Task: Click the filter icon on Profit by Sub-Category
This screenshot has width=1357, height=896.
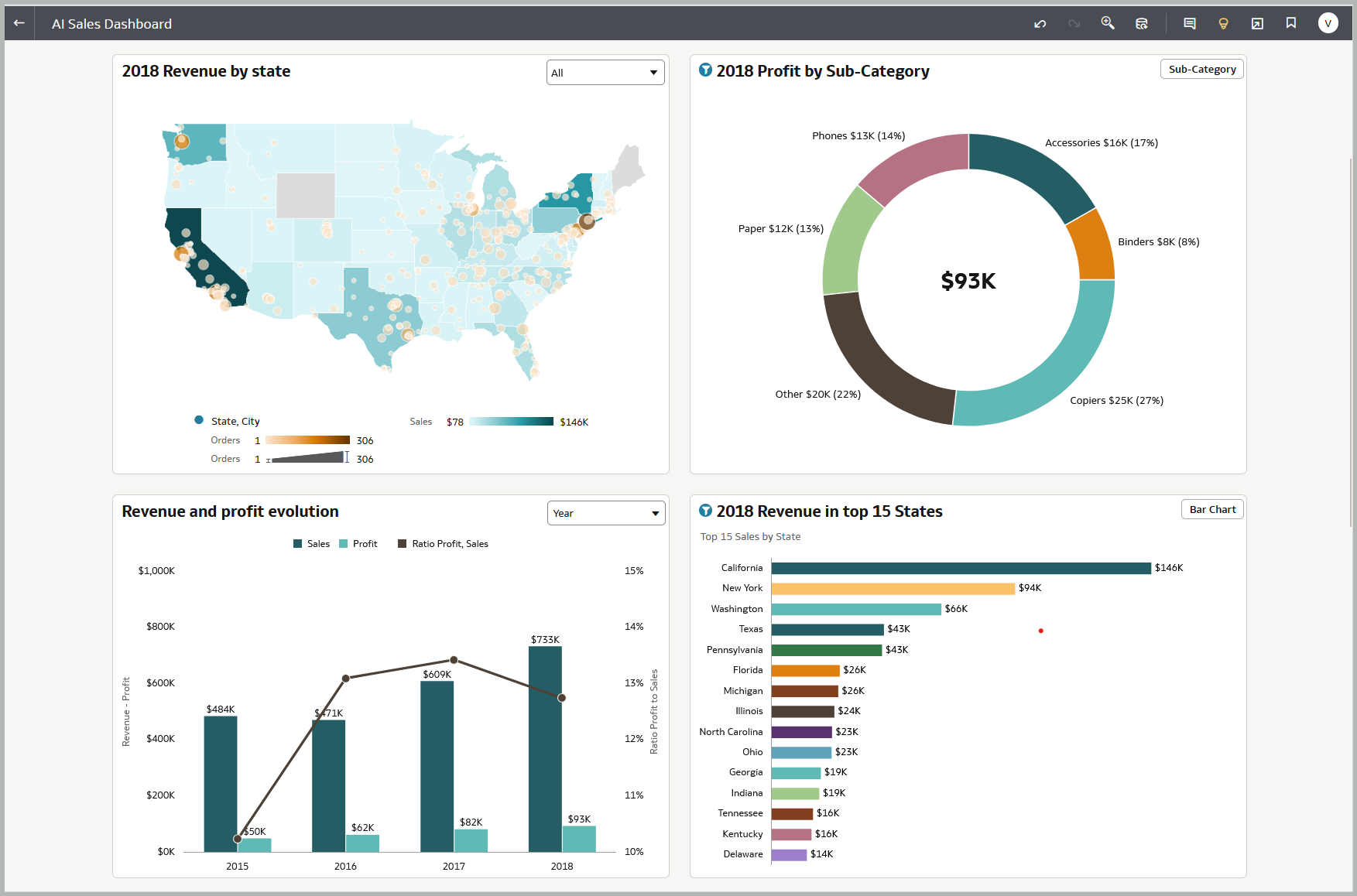Action: [704, 70]
